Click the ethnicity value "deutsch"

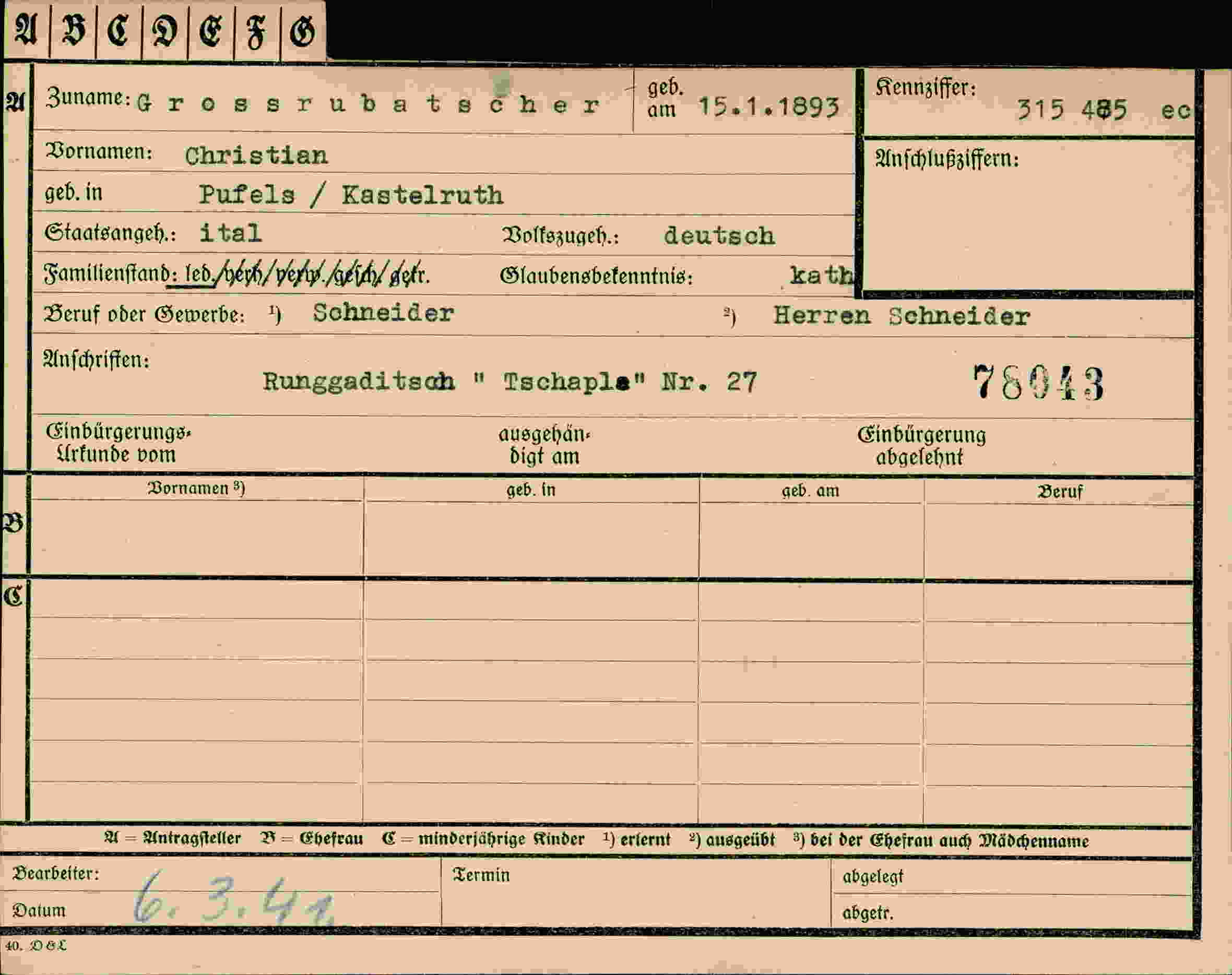719,235
